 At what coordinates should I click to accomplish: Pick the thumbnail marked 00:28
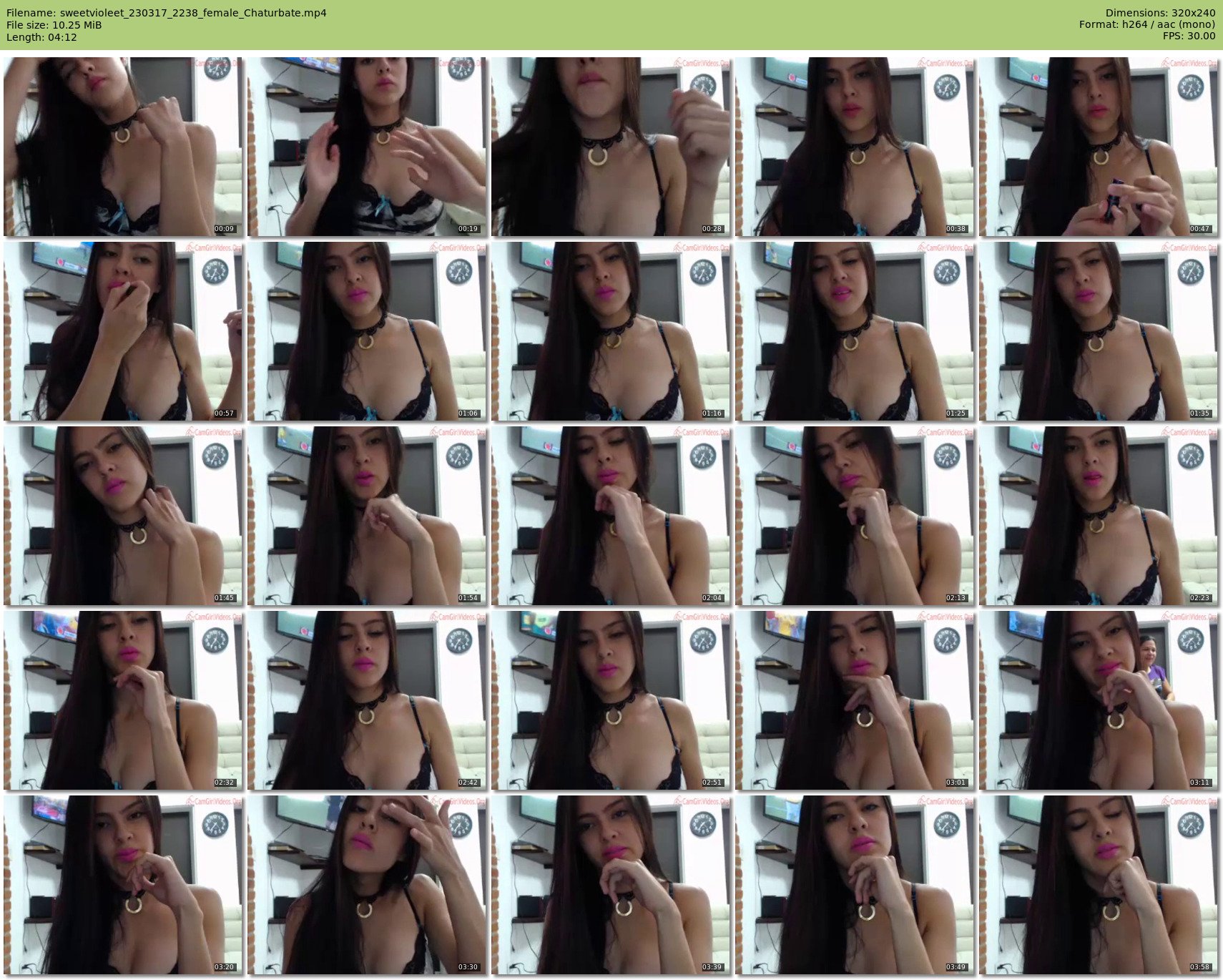[611, 147]
